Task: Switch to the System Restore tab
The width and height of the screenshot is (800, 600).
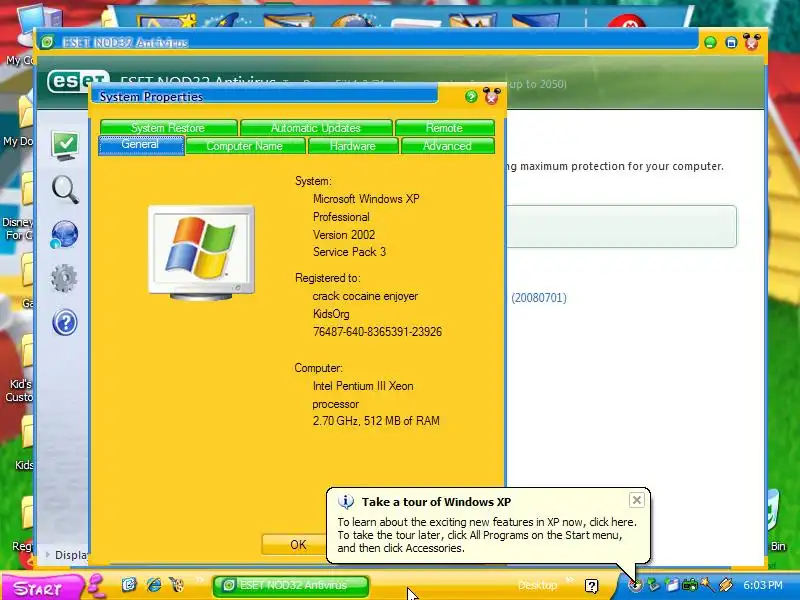Action: click(168, 128)
